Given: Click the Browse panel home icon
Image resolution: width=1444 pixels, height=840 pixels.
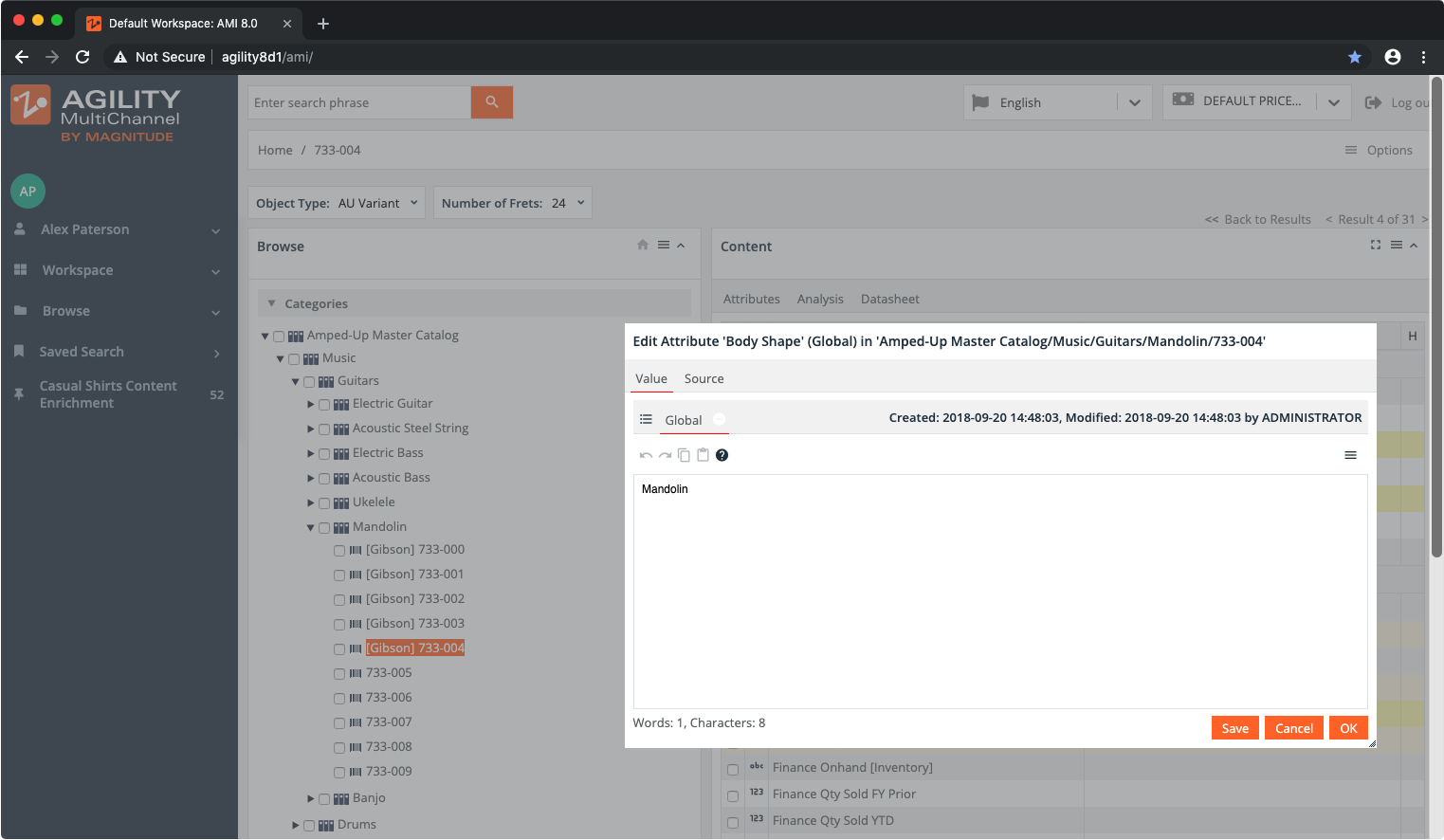Looking at the screenshot, I should click(643, 245).
